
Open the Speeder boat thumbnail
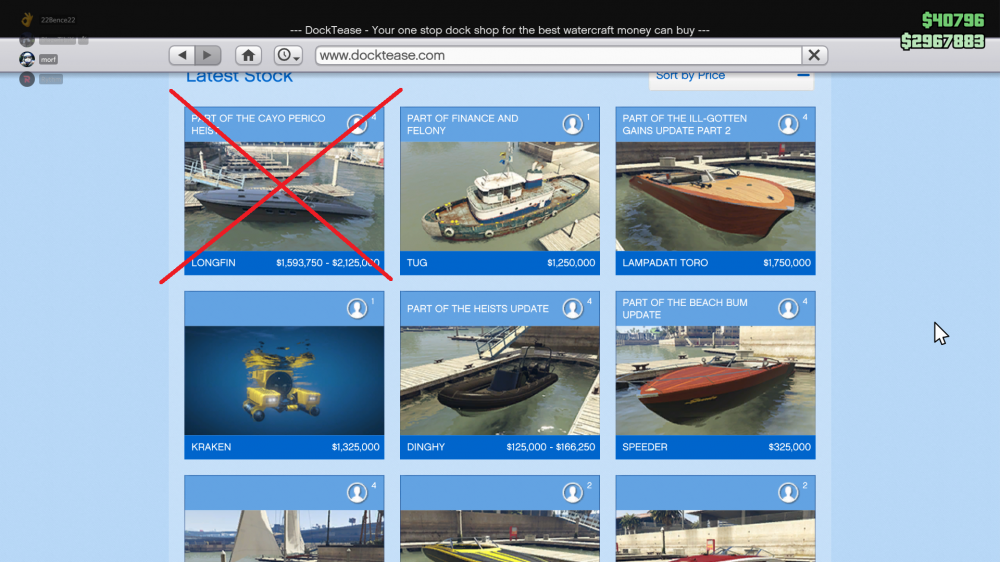(x=716, y=381)
